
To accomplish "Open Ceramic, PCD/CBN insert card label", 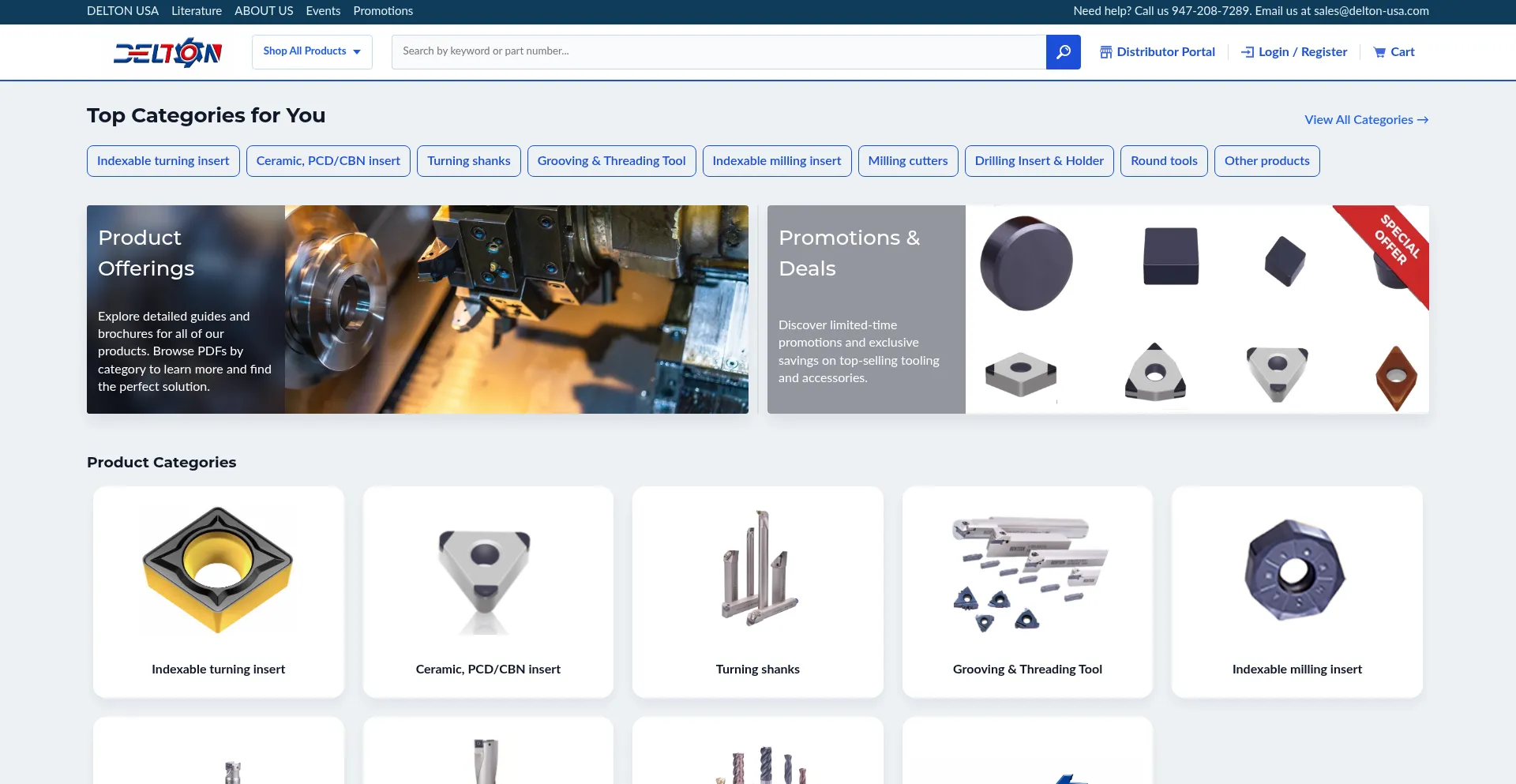I will click(488, 670).
